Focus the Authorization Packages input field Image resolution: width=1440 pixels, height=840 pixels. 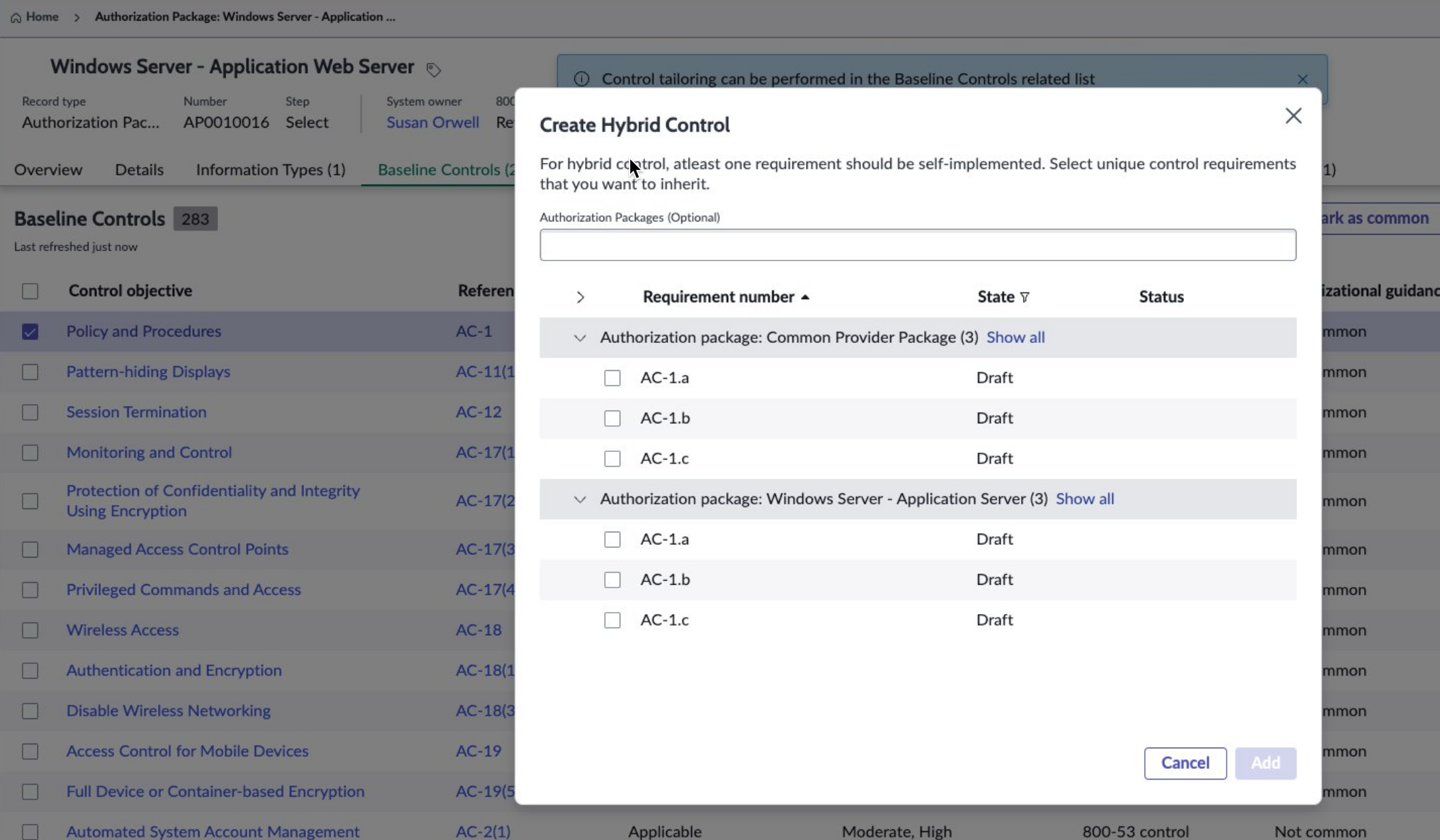(917, 245)
